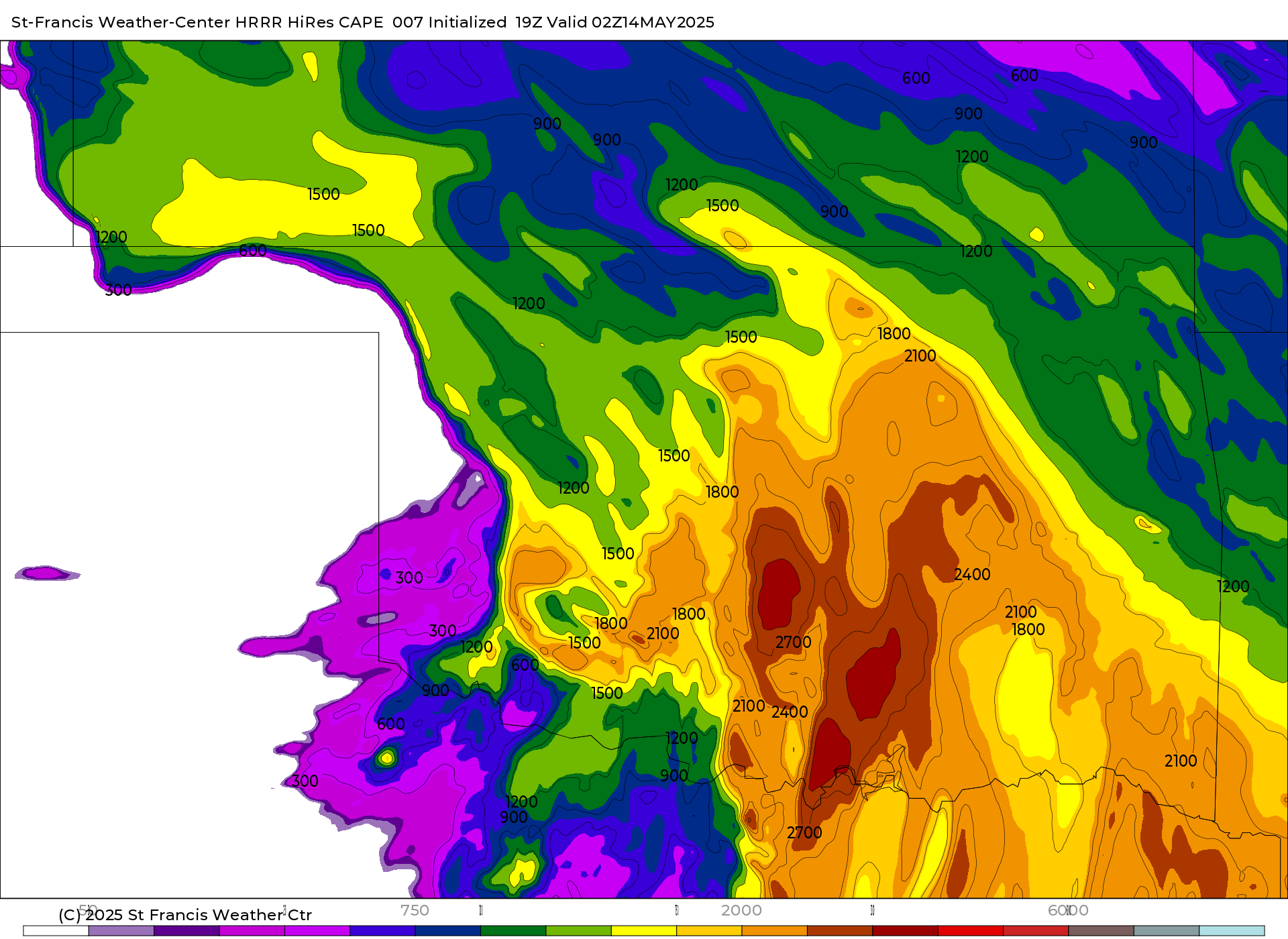The image size is (1288, 939).
Task: Choose the rust brown legend swatch
Action: 840,931
